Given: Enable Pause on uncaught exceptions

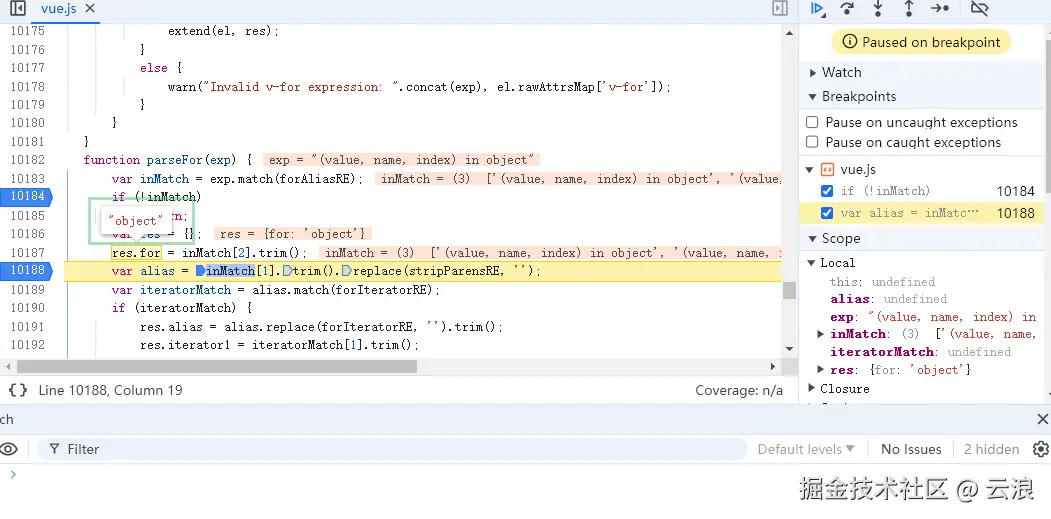Looking at the screenshot, I should coord(812,122).
